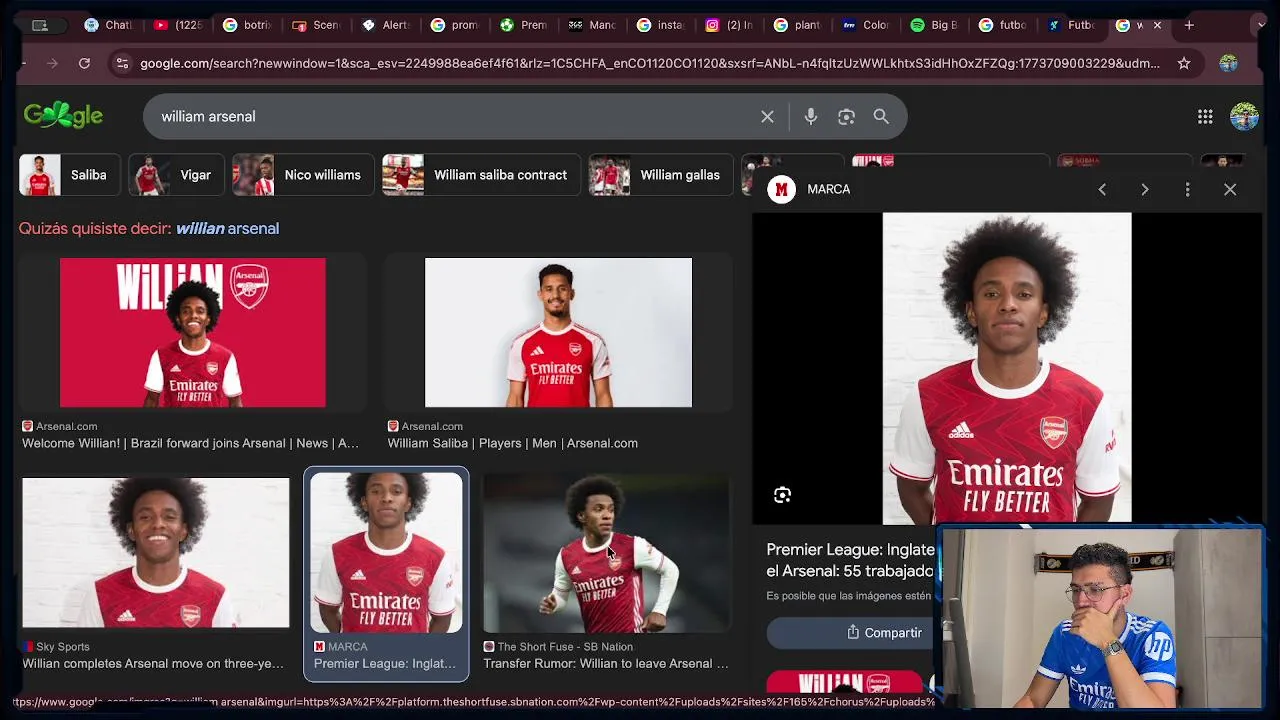Open The Short Fuse Willian action image
This screenshot has height=720, width=1280.
(x=606, y=553)
